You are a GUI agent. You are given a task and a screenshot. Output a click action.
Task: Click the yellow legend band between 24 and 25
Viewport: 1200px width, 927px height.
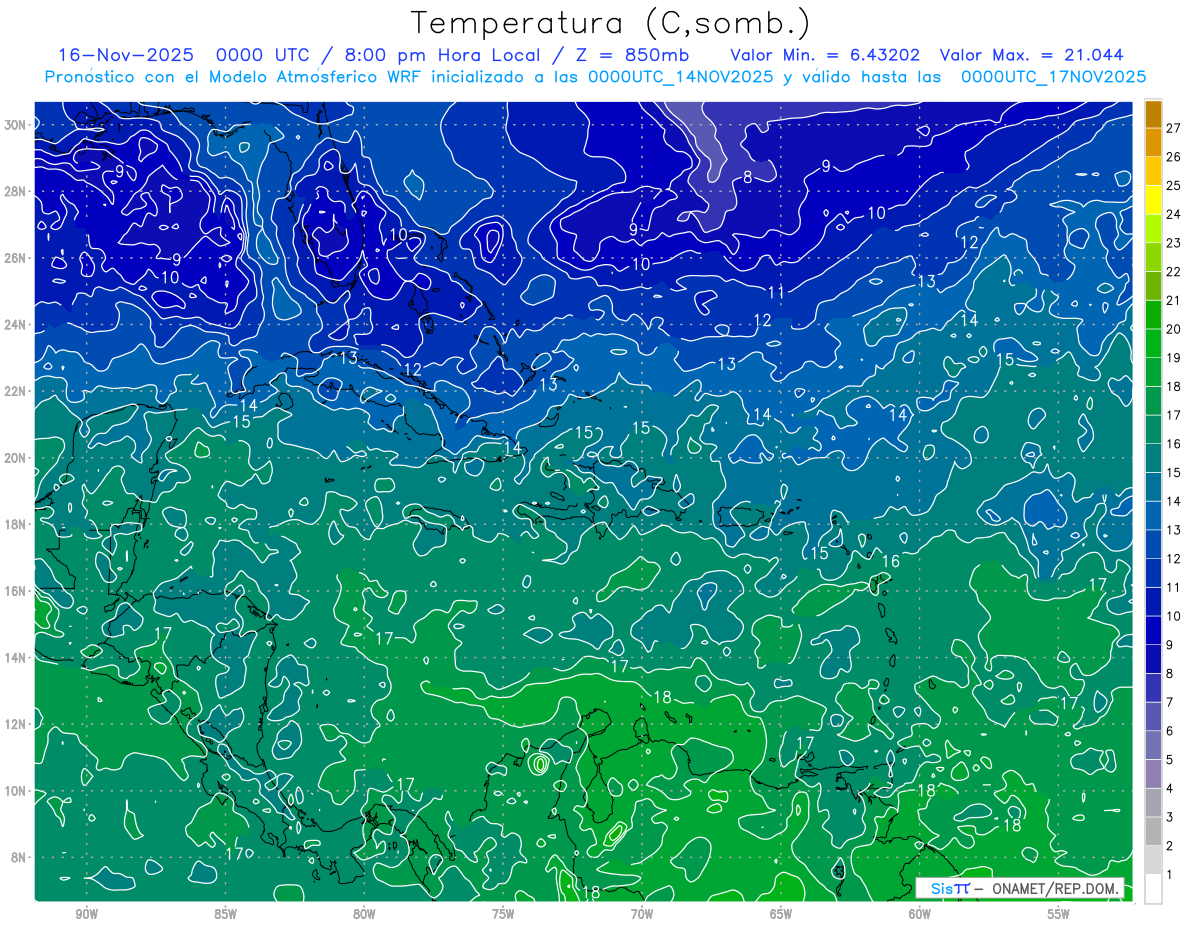1153,201
